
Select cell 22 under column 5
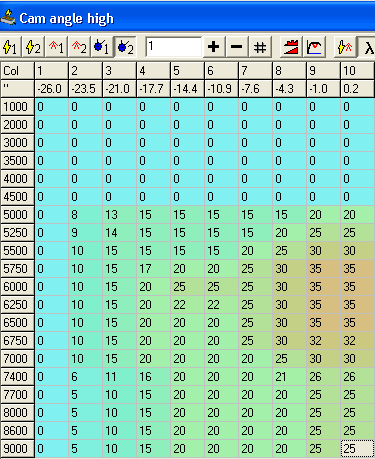(188, 305)
